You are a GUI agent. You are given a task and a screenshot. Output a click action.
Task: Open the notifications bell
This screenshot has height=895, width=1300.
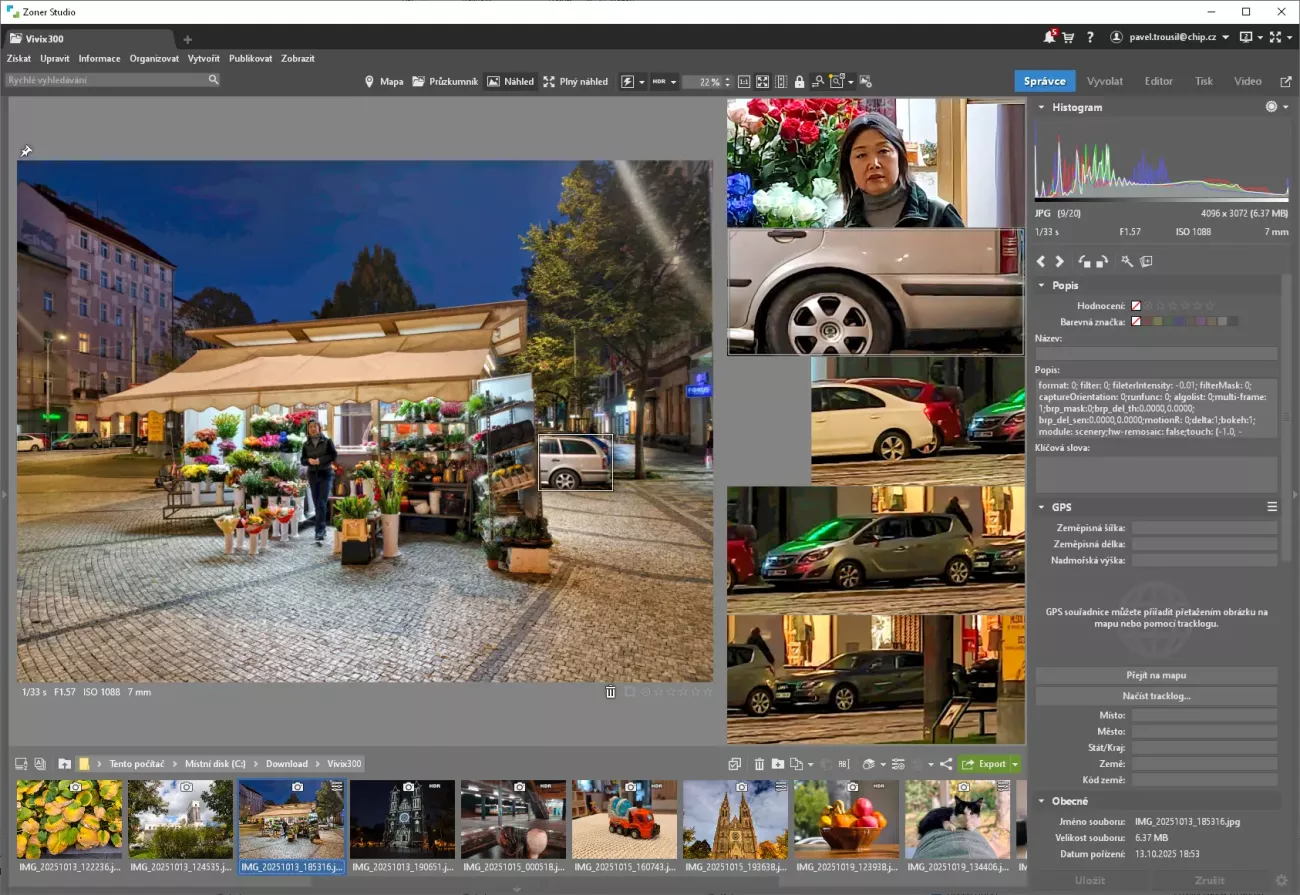point(1049,37)
